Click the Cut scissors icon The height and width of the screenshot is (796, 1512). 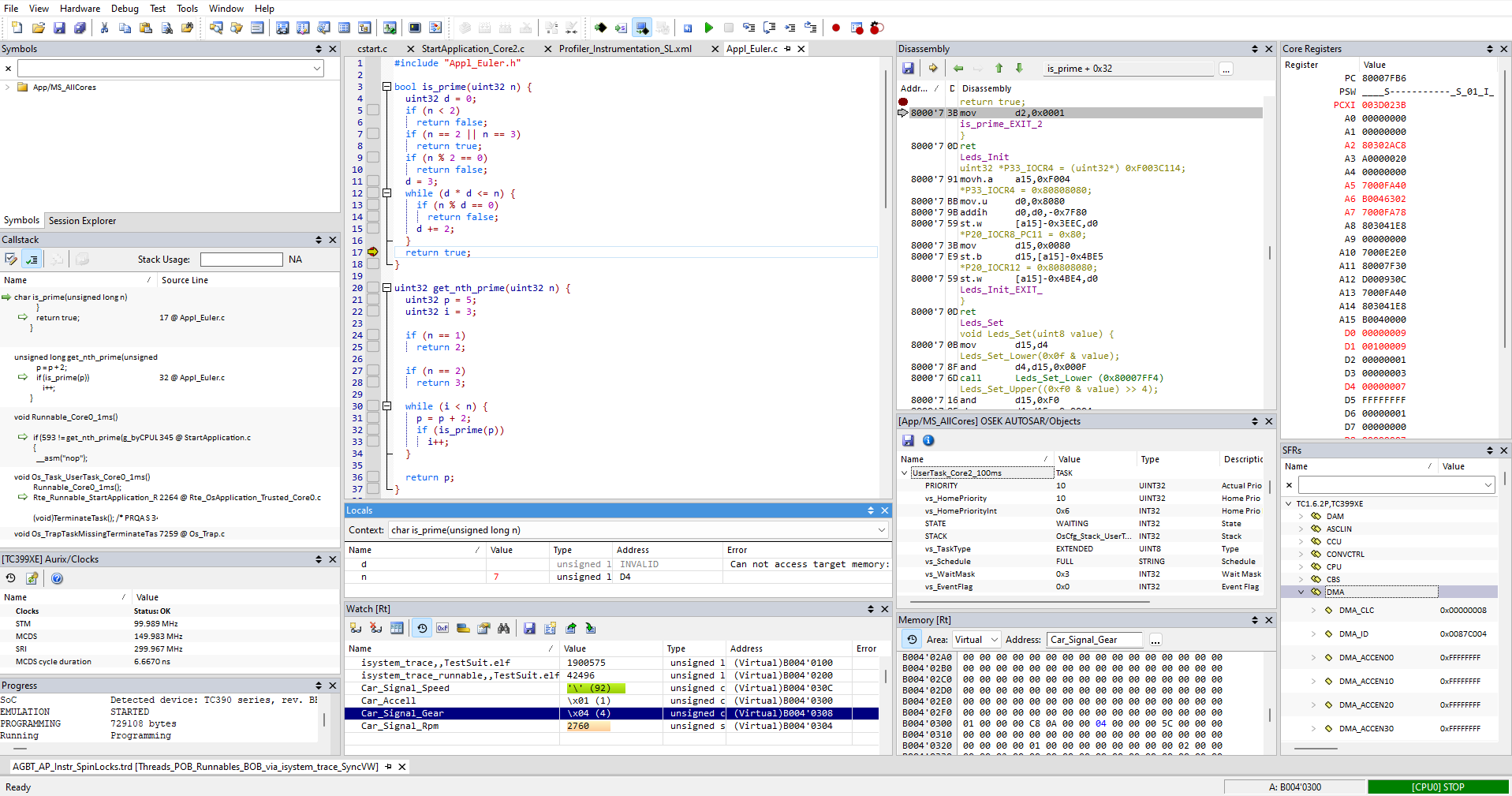(104, 28)
